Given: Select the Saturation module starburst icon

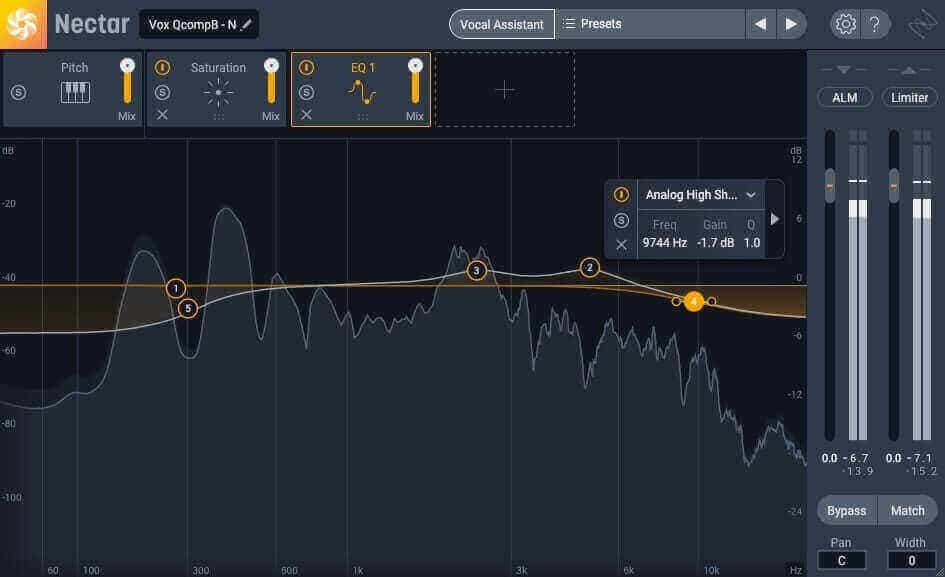Looking at the screenshot, I should pyautogui.click(x=218, y=92).
